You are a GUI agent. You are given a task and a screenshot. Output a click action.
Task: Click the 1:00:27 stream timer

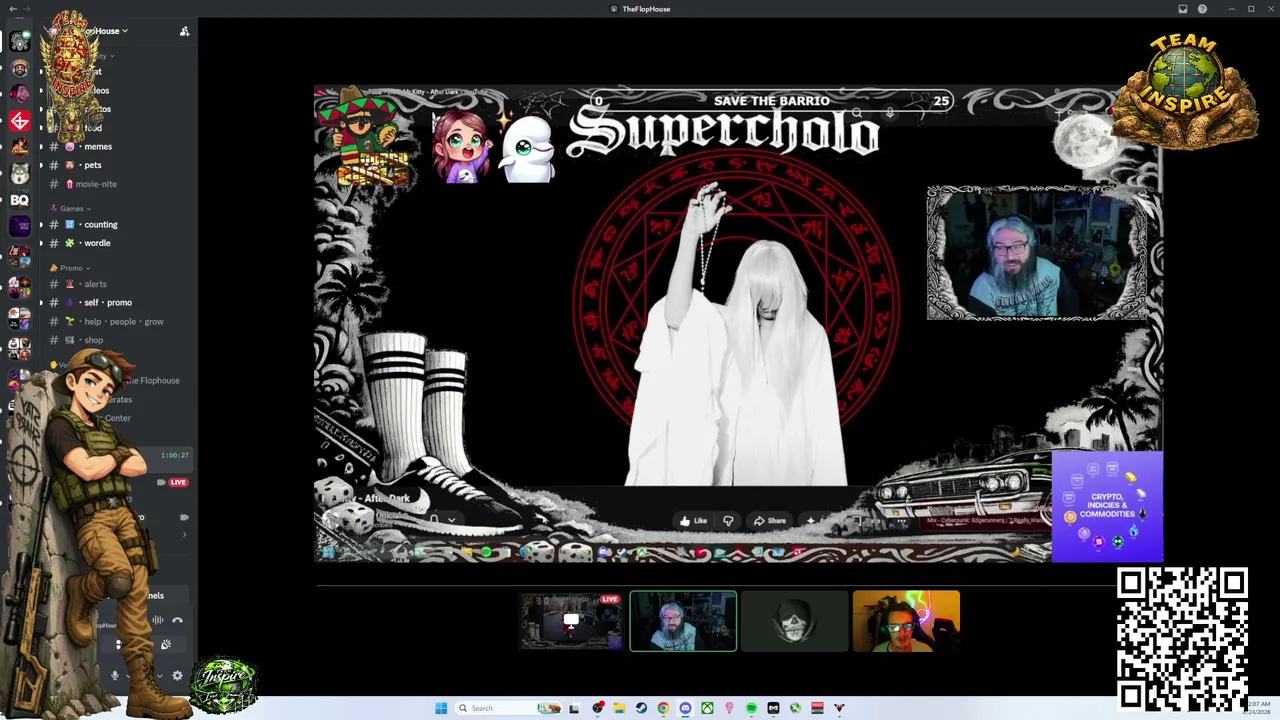click(x=175, y=455)
